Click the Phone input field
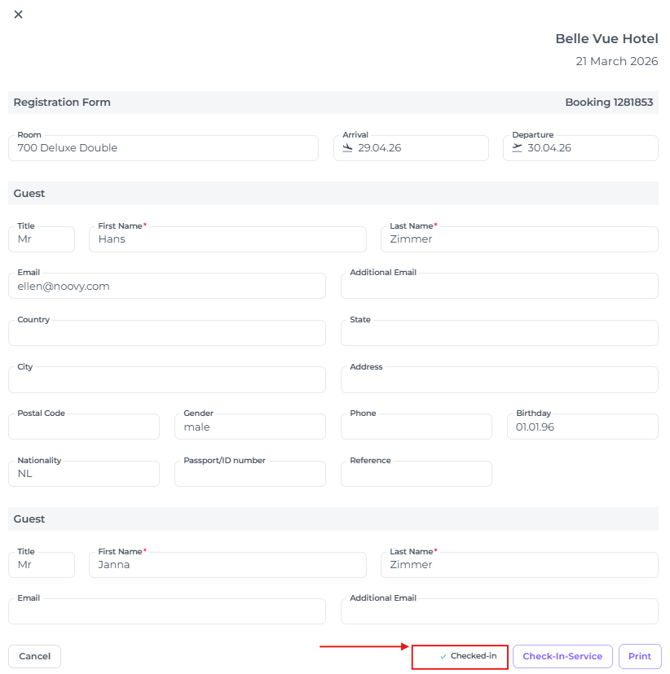 (416, 427)
